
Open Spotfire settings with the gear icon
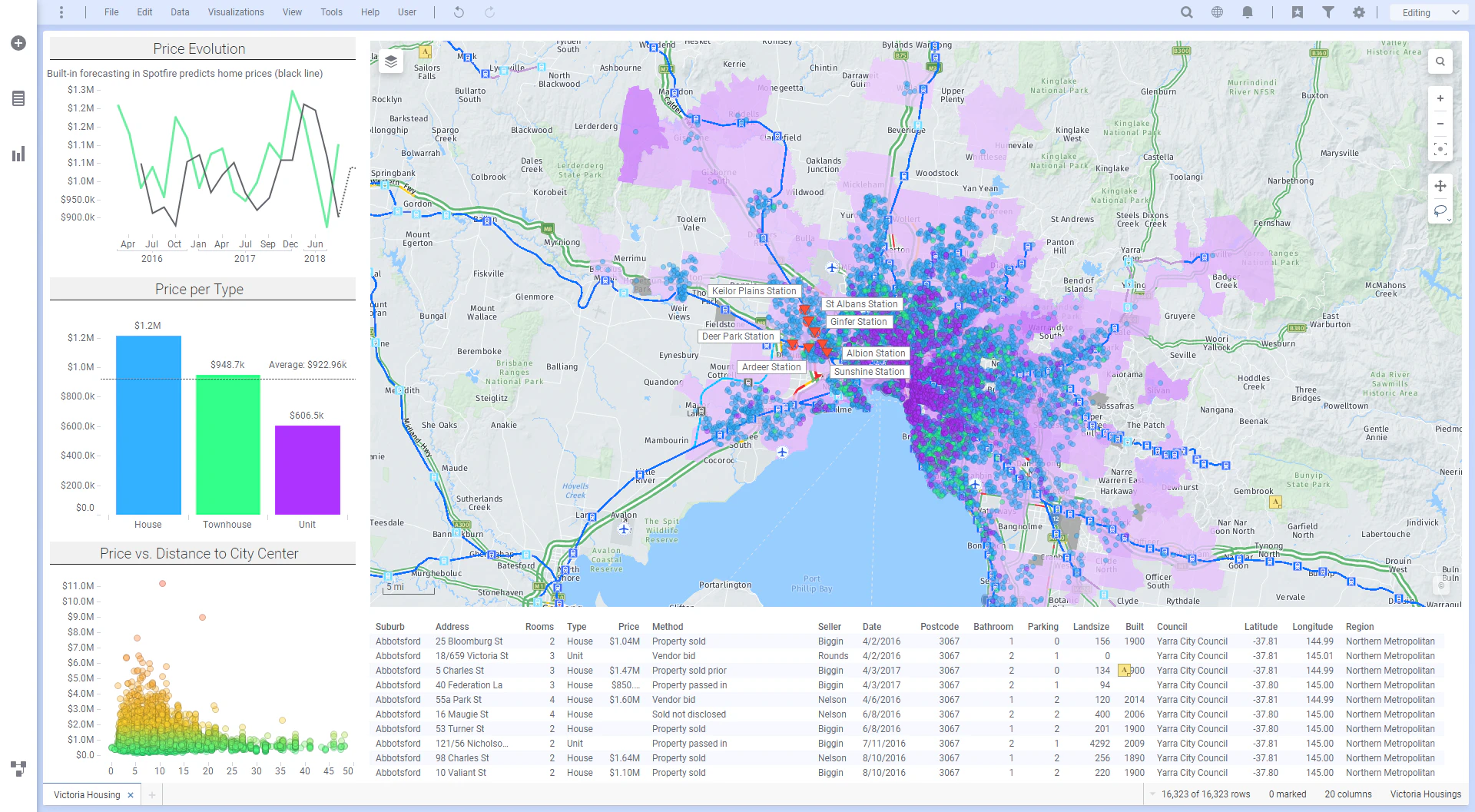coord(1359,12)
